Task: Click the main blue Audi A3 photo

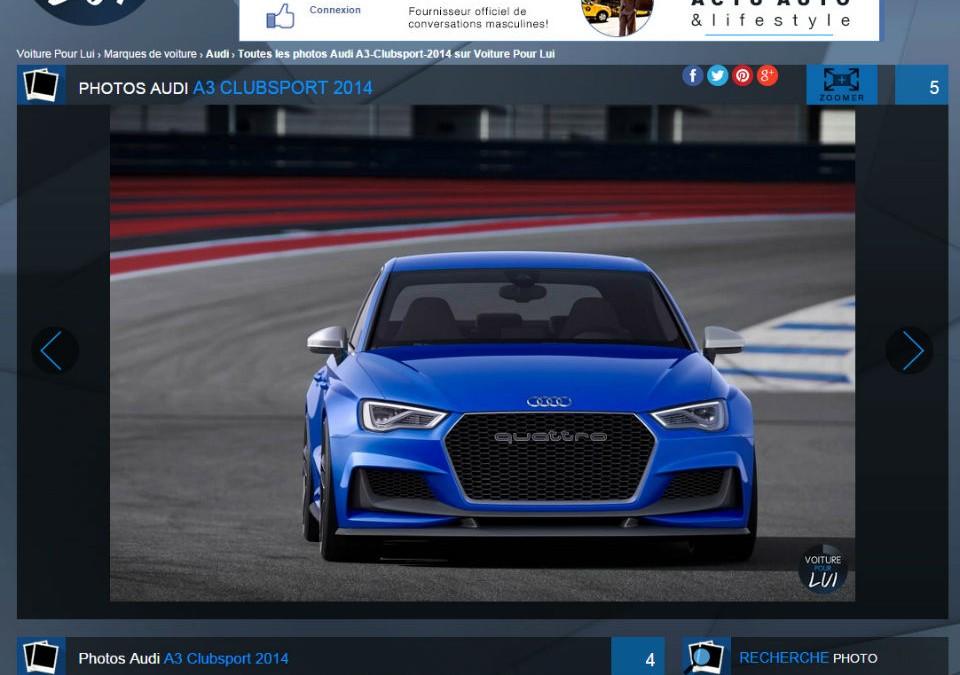Action: (x=482, y=353)
